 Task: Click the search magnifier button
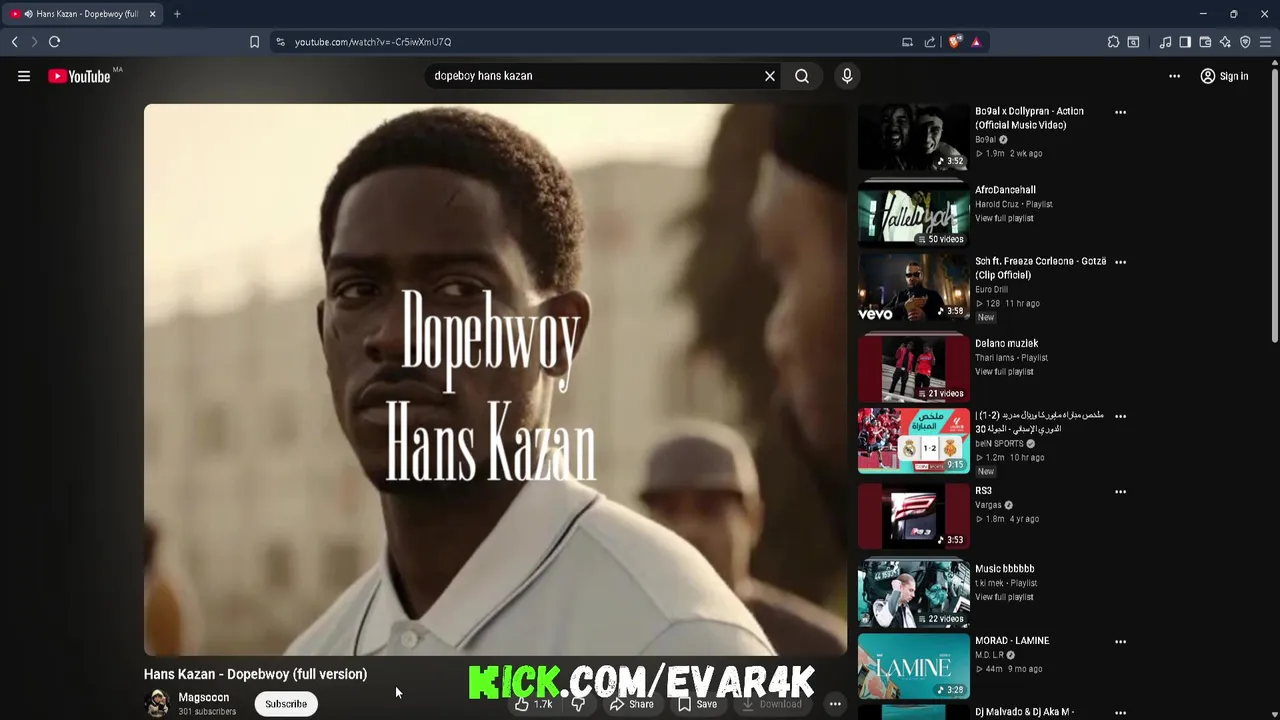tap(802, 76)
